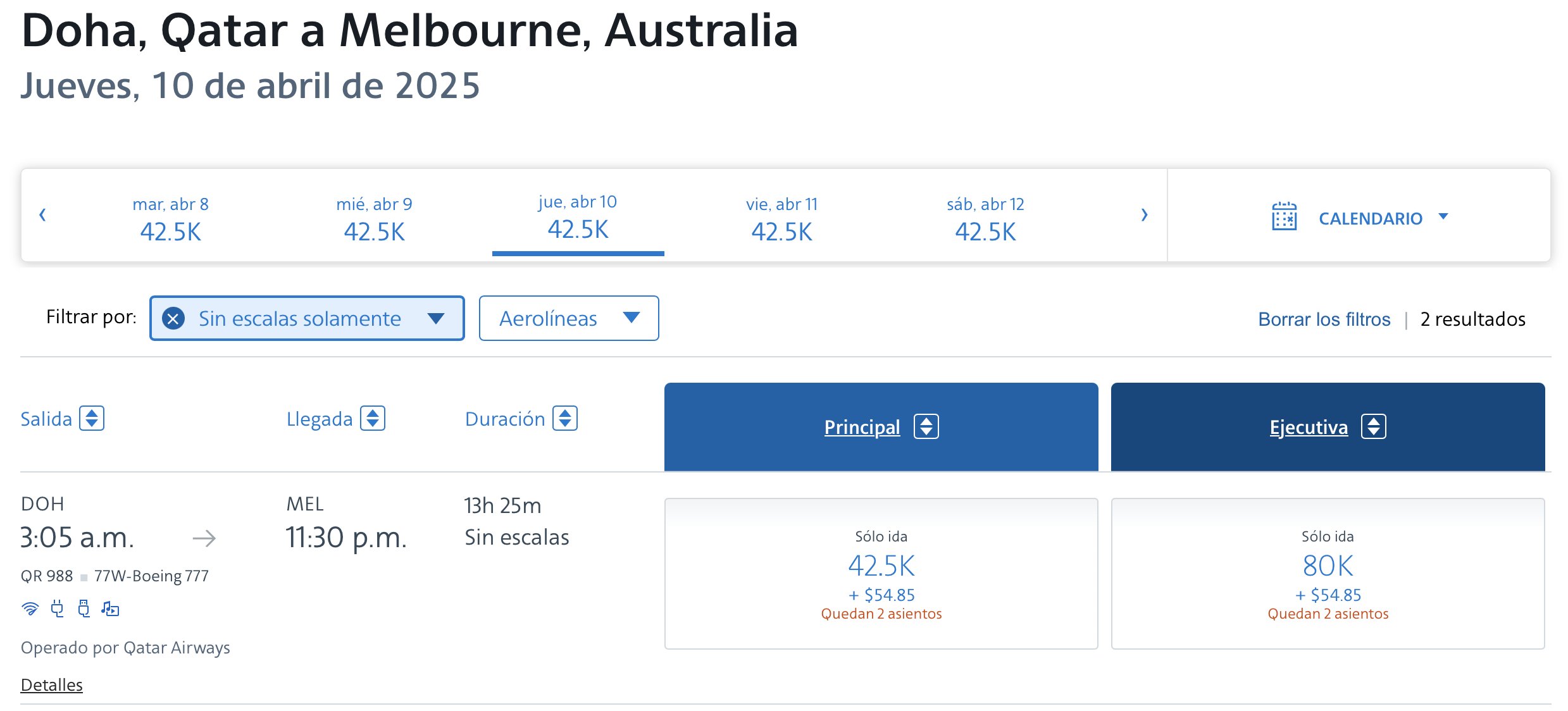Toggle sort order by Duración
The height and width of the screenshot is (711, 1568).
click(565, 418)
